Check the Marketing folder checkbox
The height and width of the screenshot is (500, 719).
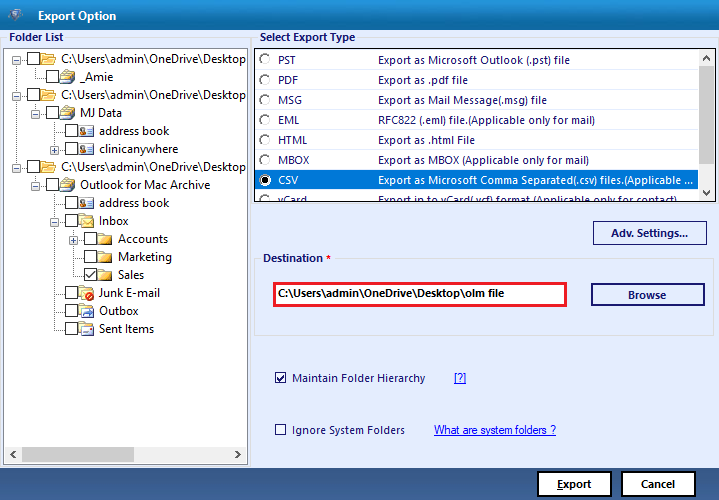point(90,257)
